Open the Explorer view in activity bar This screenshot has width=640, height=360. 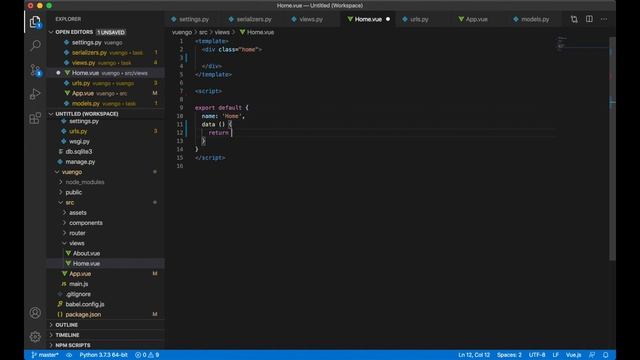[35, 22]
